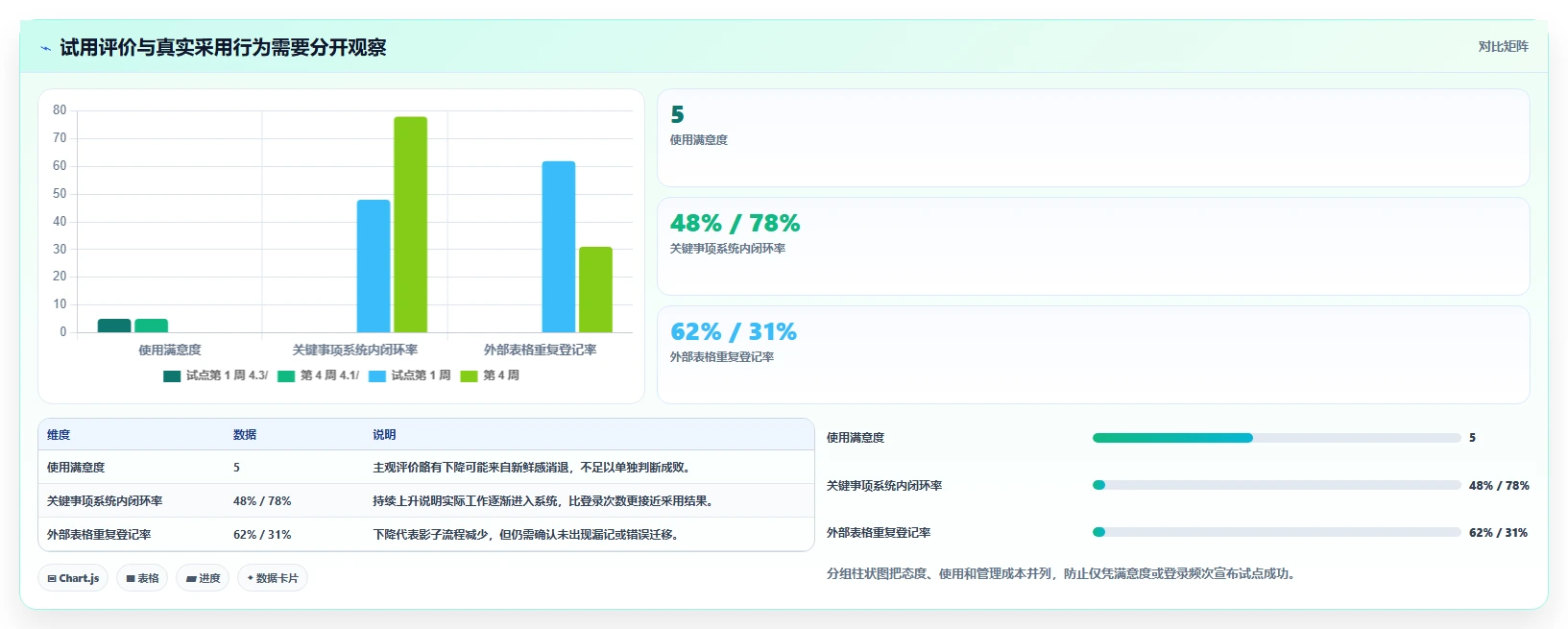Screen dimensions: 1568x629
Task: Click the explanation starting 主观评价略有下降
Action: 534,468
